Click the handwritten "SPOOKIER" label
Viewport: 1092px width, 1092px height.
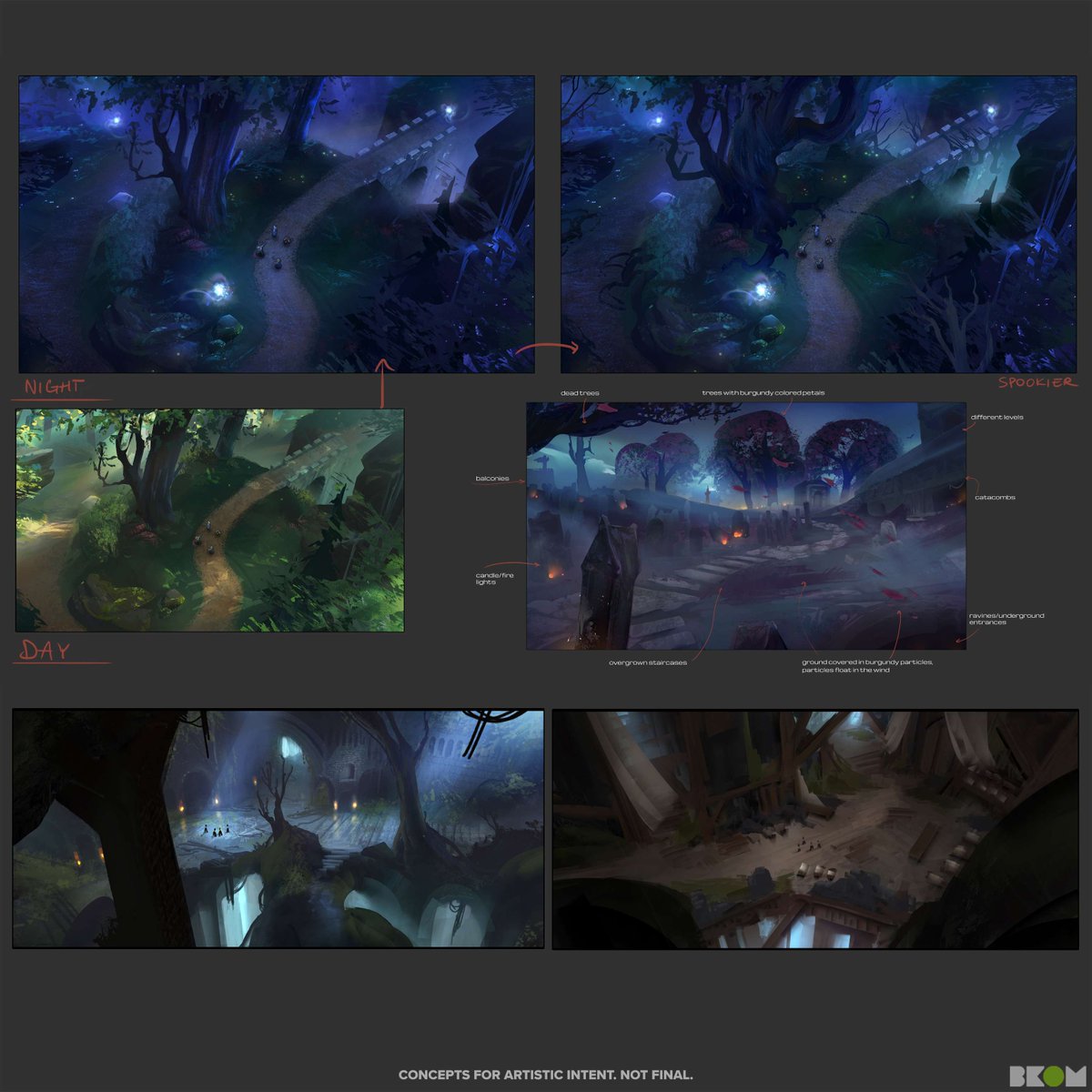[1036, 382]
